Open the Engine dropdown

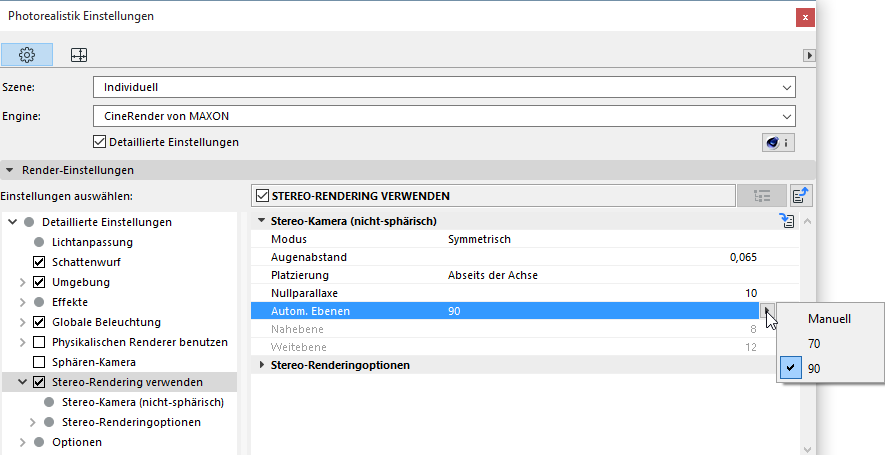(444, 116)
